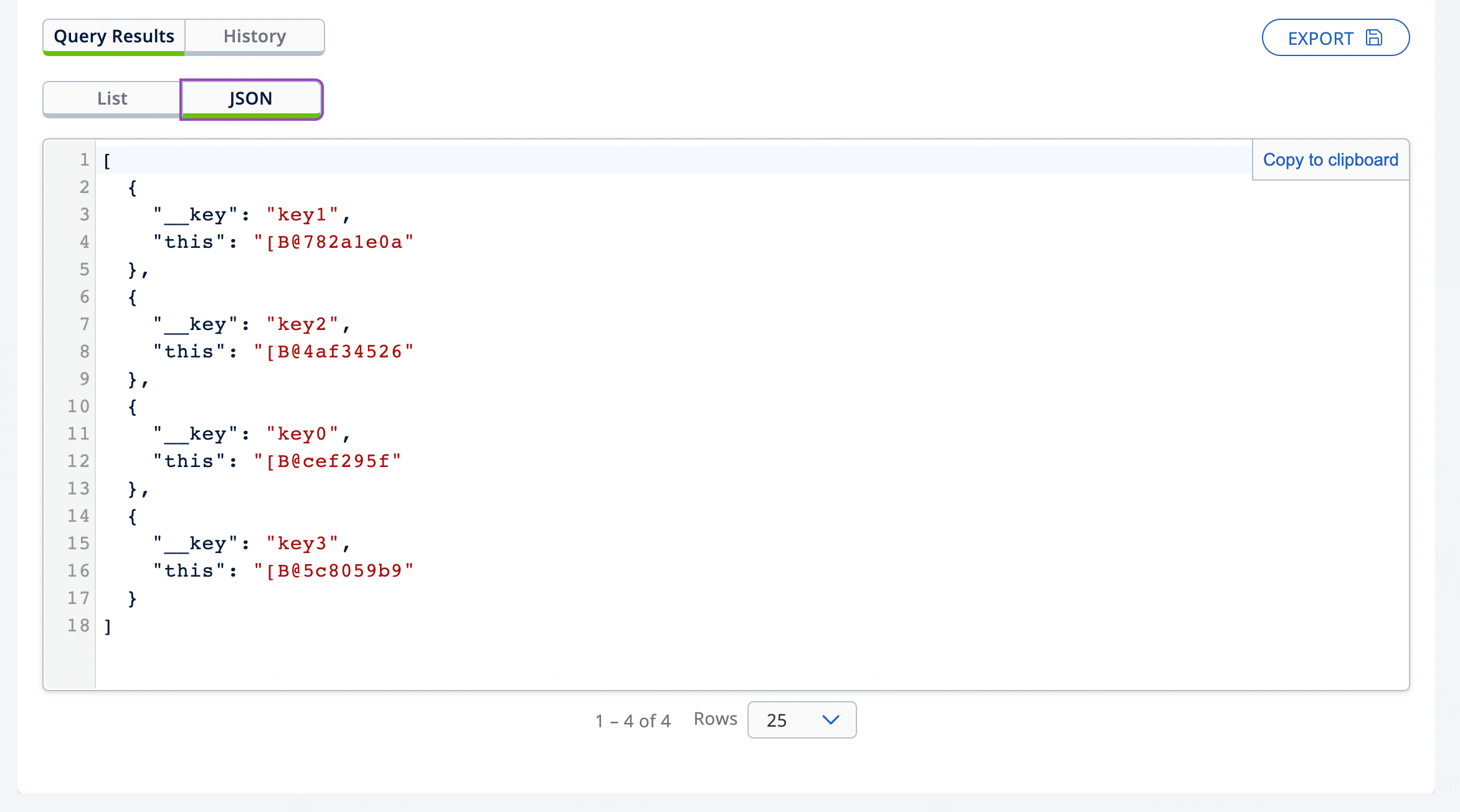The image size is (1460, 812).
Task: Click the EXPORT button
Action: pos(1337,37)
